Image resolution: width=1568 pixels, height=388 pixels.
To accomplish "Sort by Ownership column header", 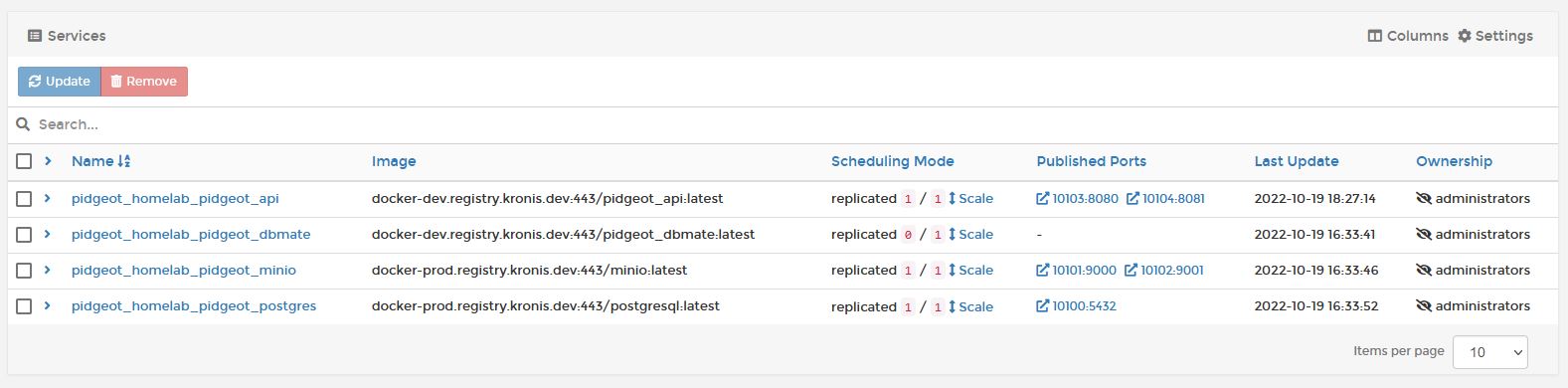I will pyautogui.click(x=1454, y=161).
